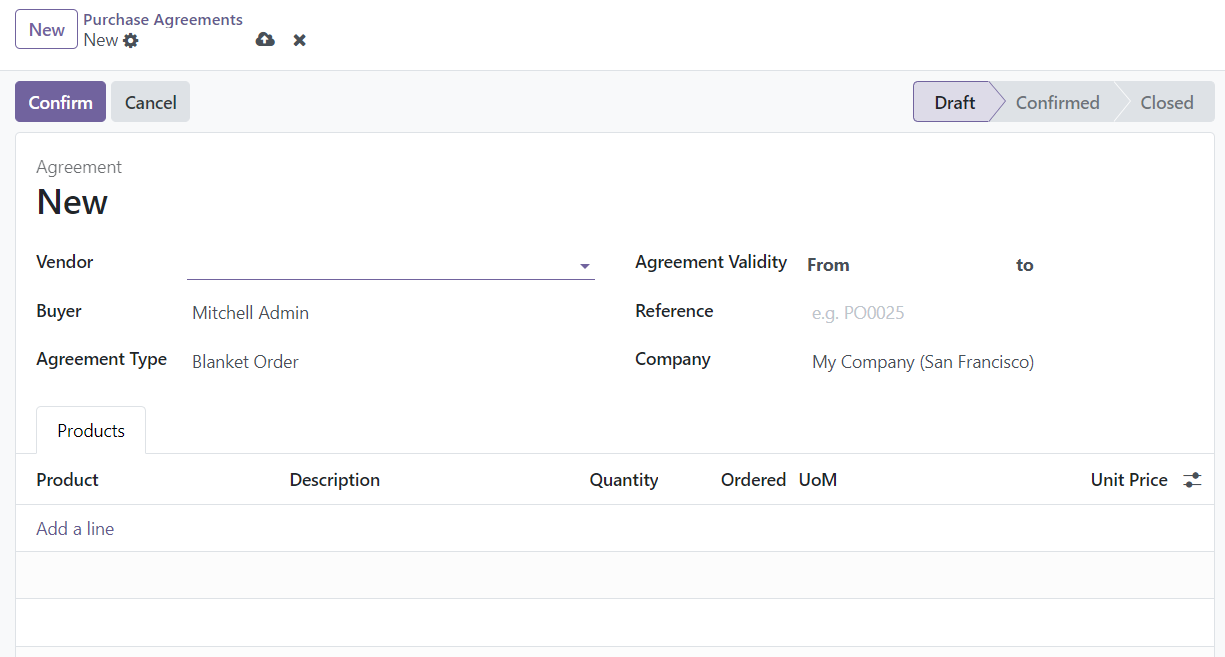
Task: Expand the Vendor dropdown arrow
Action: click(584, 266)
